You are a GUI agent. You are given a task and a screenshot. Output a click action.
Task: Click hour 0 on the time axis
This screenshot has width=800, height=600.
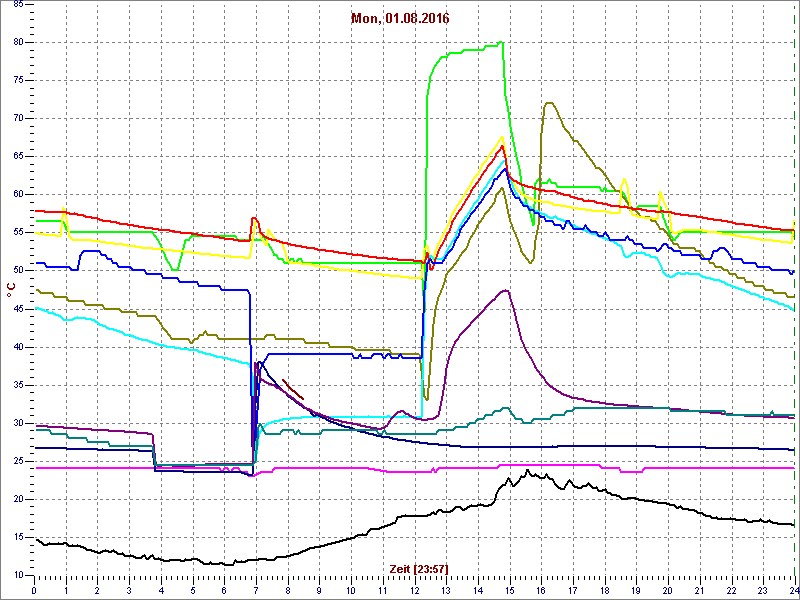[34, 590]
